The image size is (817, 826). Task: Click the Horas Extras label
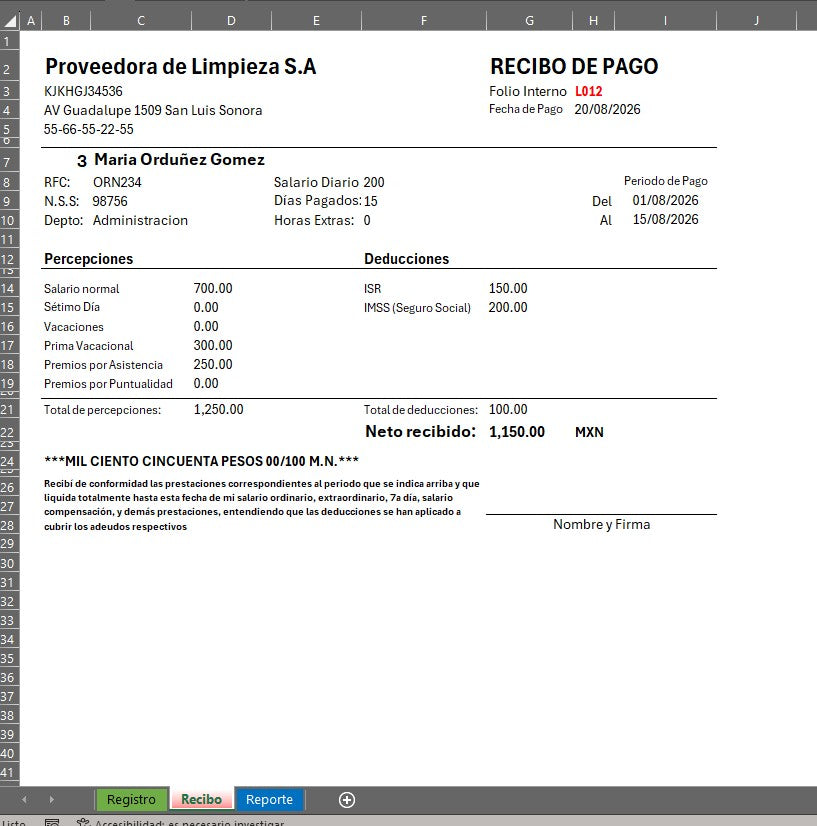pyautogui.click(x=314, y=220)
